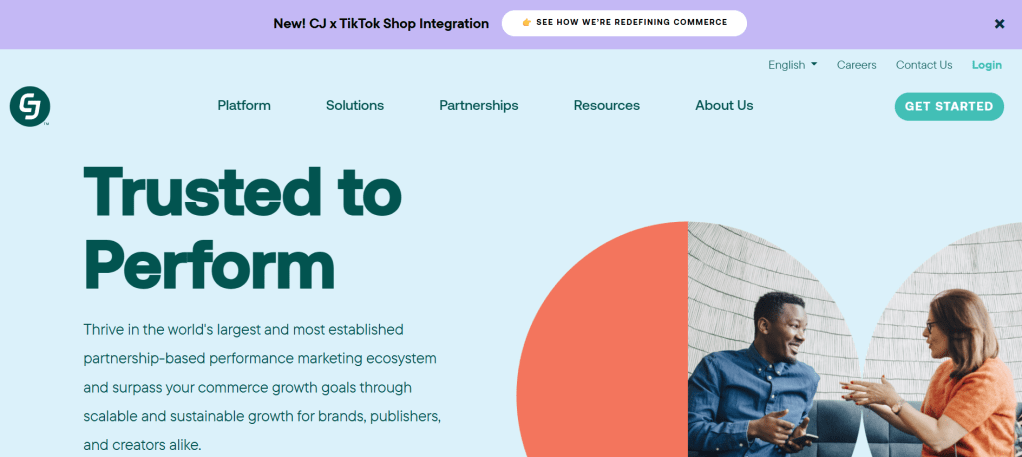Visit the Careers link

[856, 65]
